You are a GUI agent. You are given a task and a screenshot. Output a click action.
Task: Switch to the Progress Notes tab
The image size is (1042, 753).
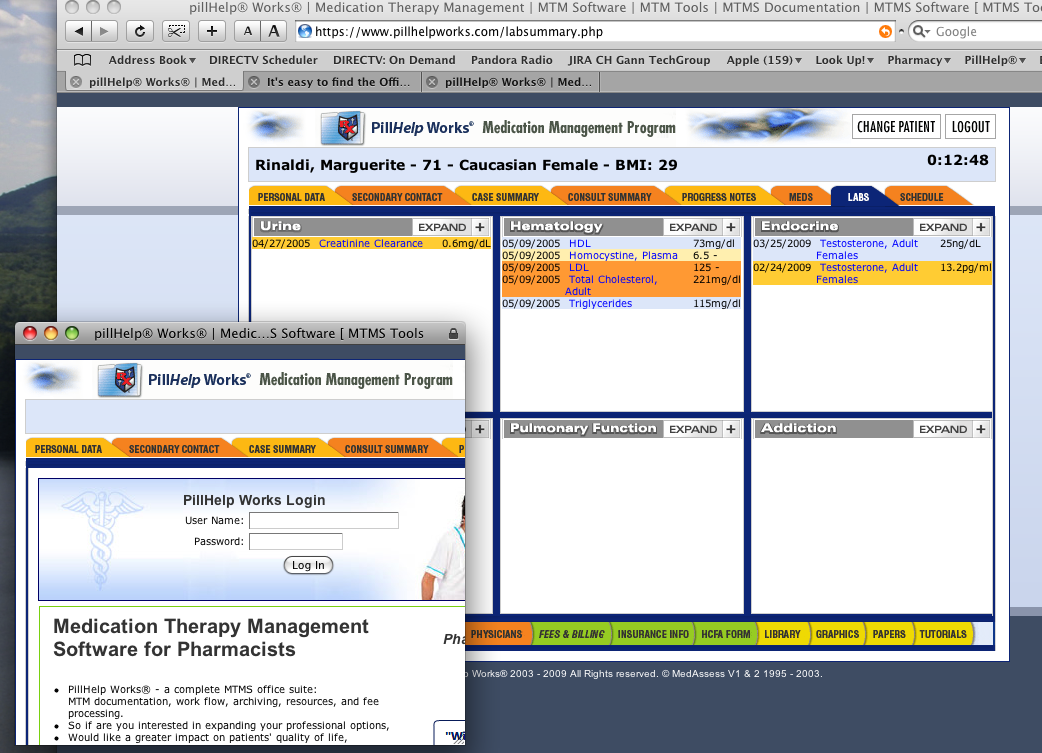(718, 197)
